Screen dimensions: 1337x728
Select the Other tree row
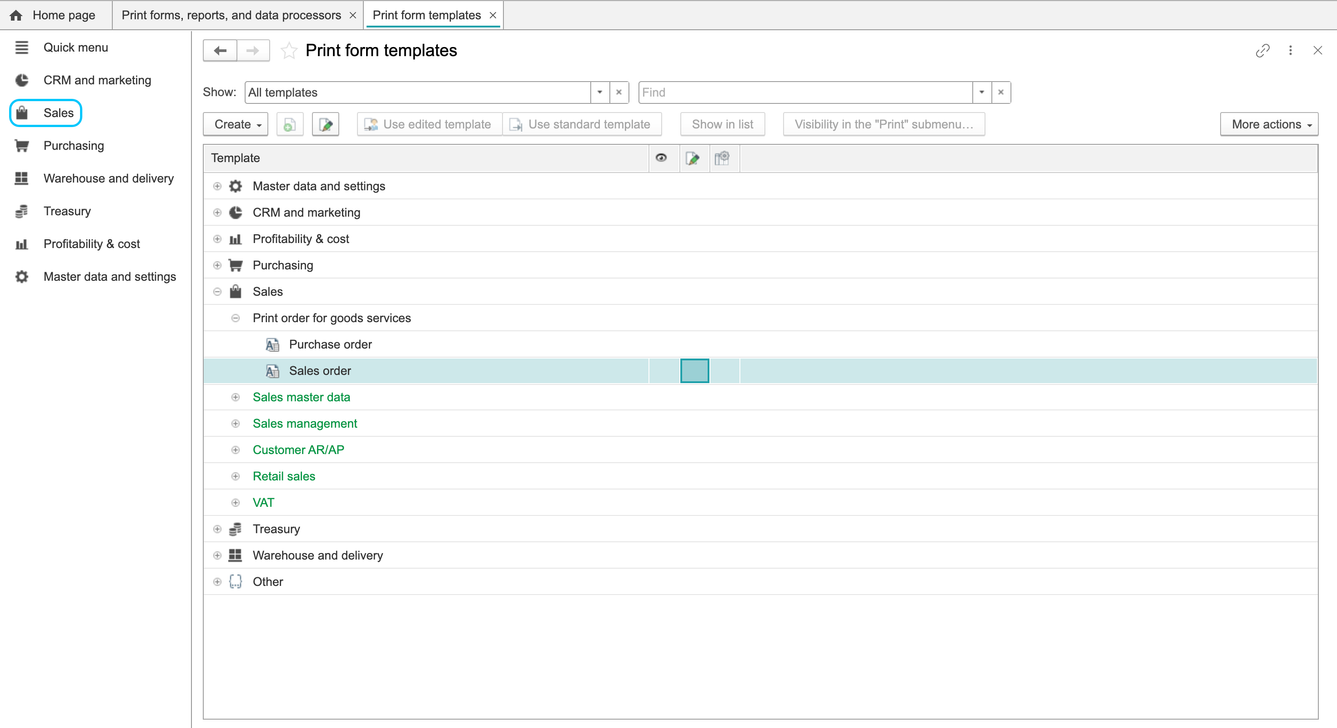tap(760, 582)
